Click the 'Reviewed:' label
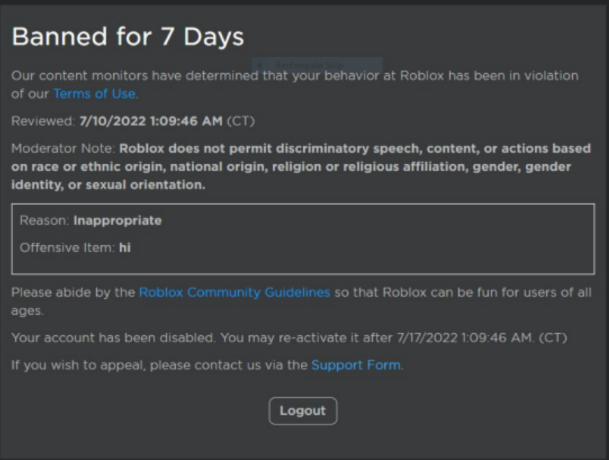609x460 pixels. [43, 121]
